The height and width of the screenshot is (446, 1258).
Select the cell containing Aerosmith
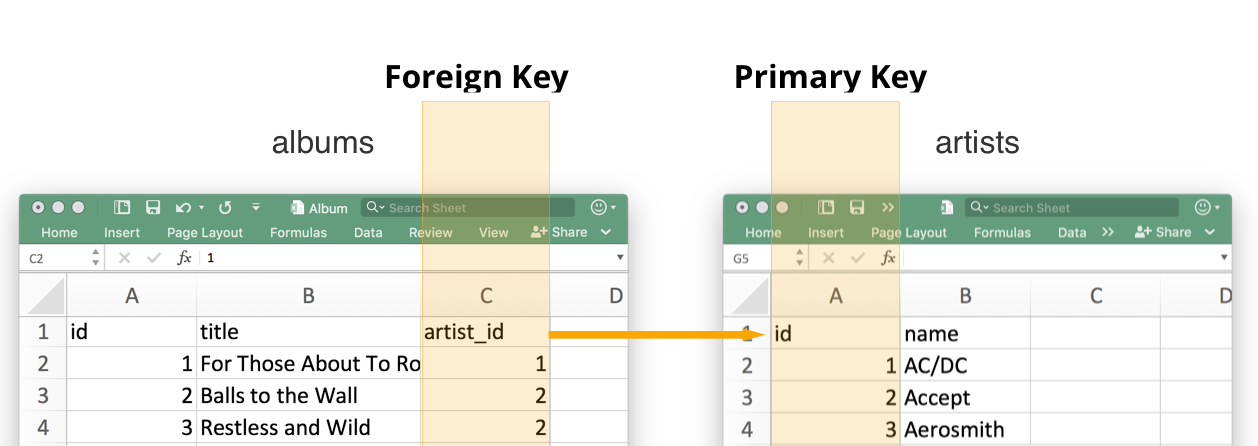pos(963,429)
